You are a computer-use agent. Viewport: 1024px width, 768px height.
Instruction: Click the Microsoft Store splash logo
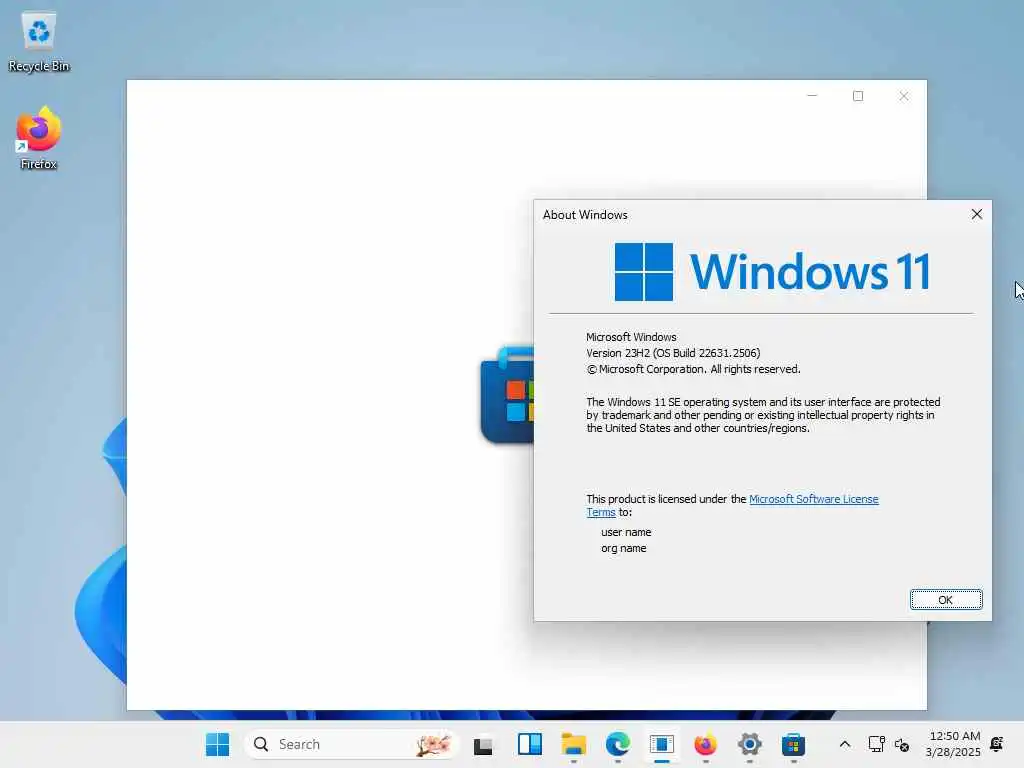(507, 395)
